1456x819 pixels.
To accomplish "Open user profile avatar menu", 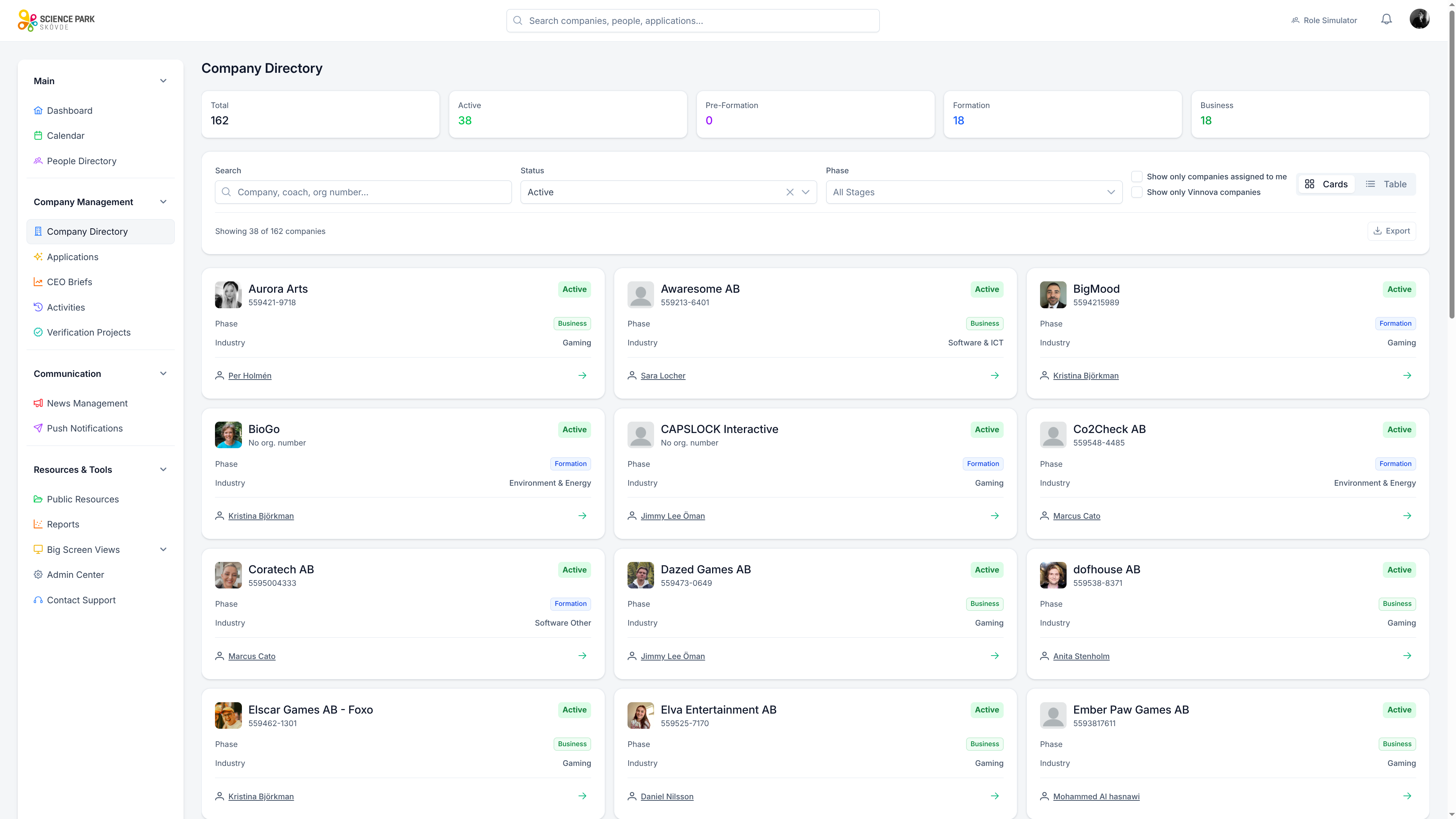I will (x=1419, y=19).
